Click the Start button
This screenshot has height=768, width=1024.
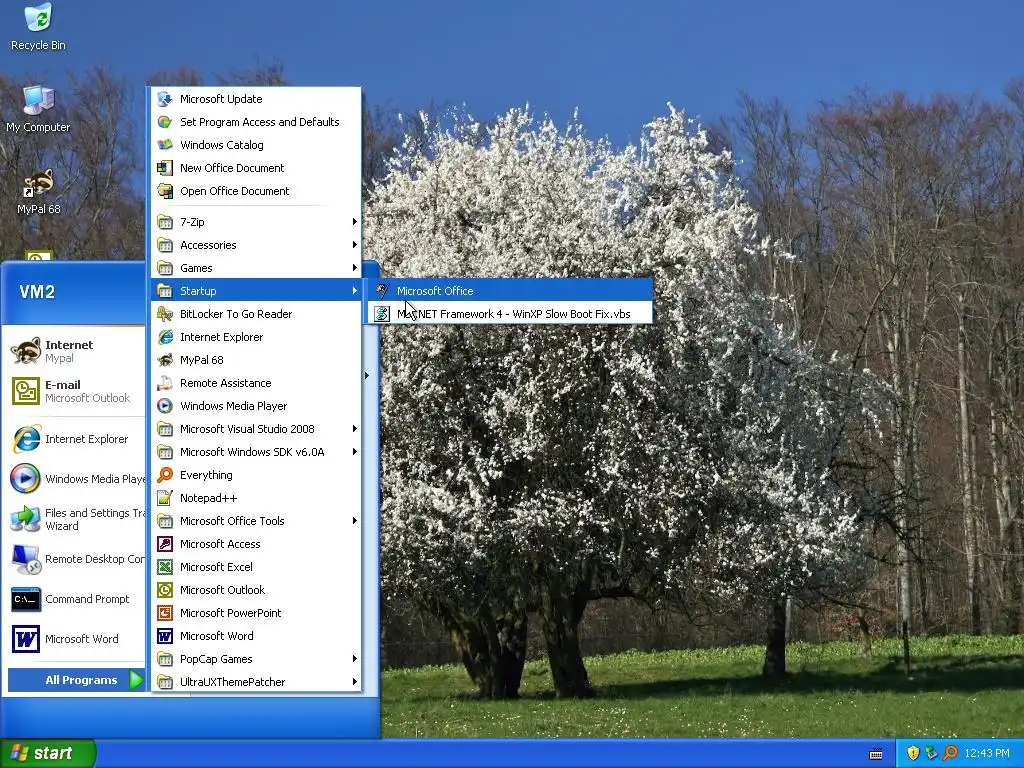pyautogui.click(x=48, y=753)
